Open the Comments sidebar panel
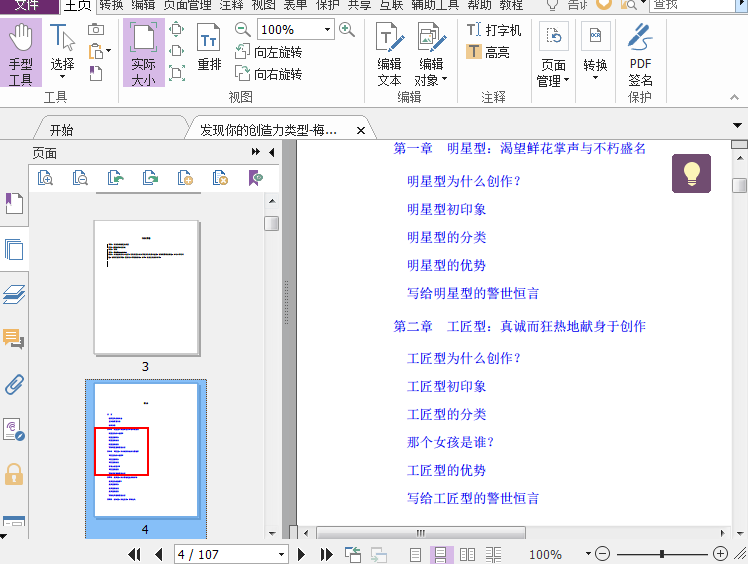Screen dimensions: 748x564 tap(14, 339)
